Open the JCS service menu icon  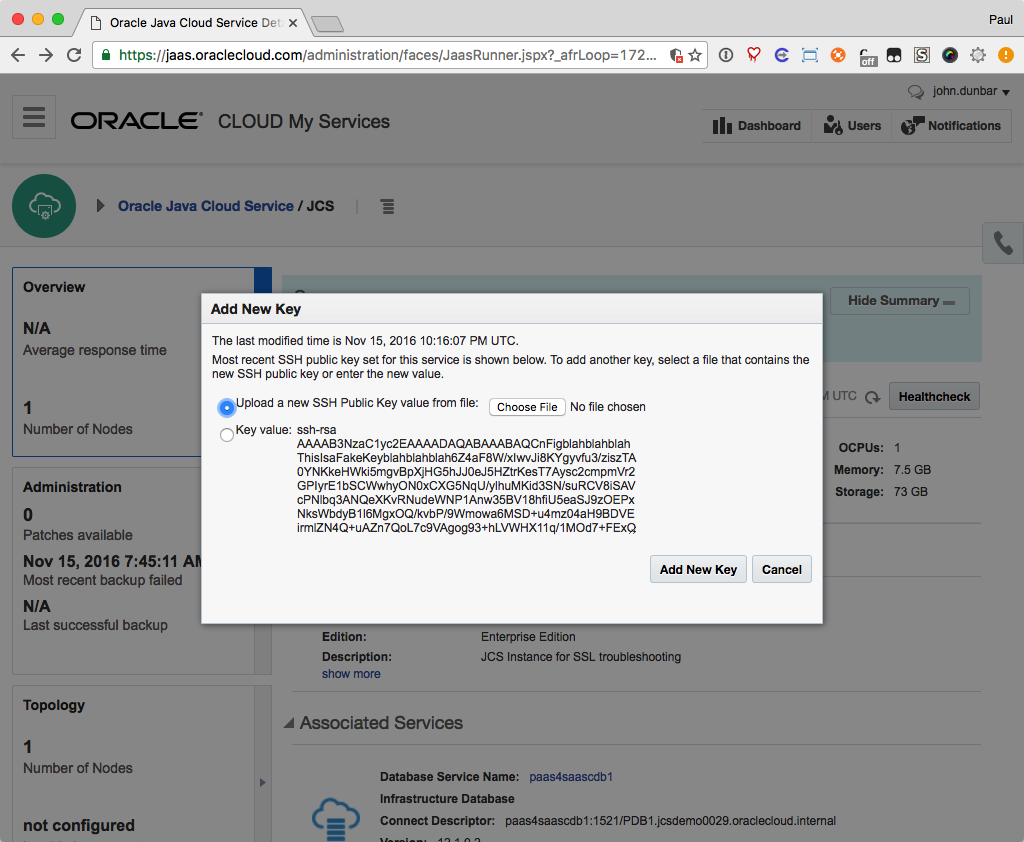pos(387,206)
